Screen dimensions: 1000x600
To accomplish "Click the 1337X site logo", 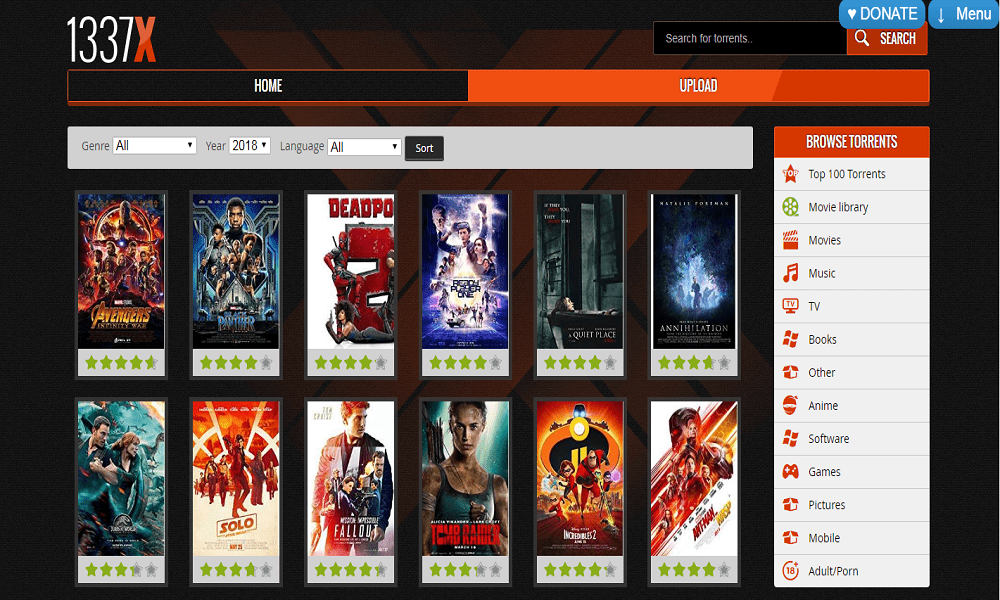I will click(112, 40).
